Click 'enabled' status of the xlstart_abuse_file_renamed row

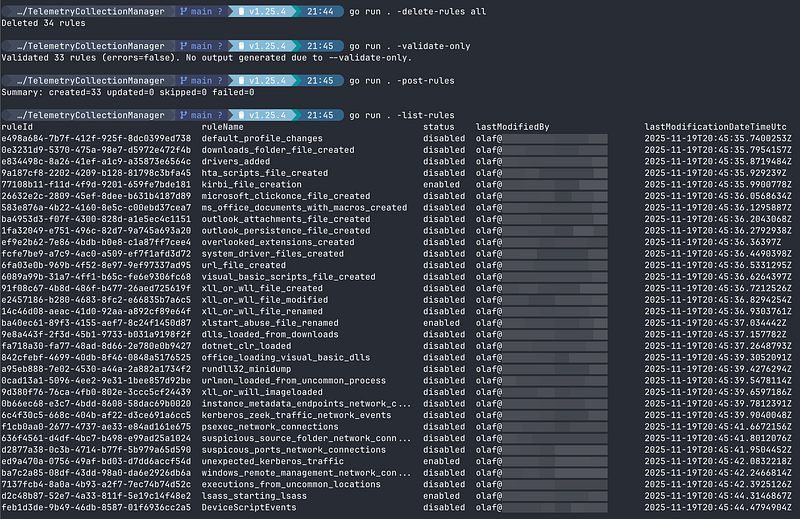441,323
